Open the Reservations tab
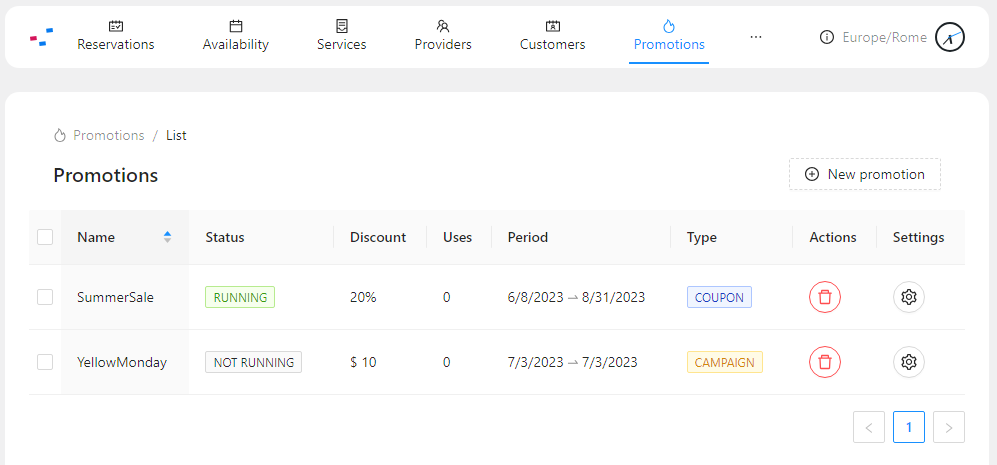Viewport: 997px width, 465px height. [x=116, y=36]
